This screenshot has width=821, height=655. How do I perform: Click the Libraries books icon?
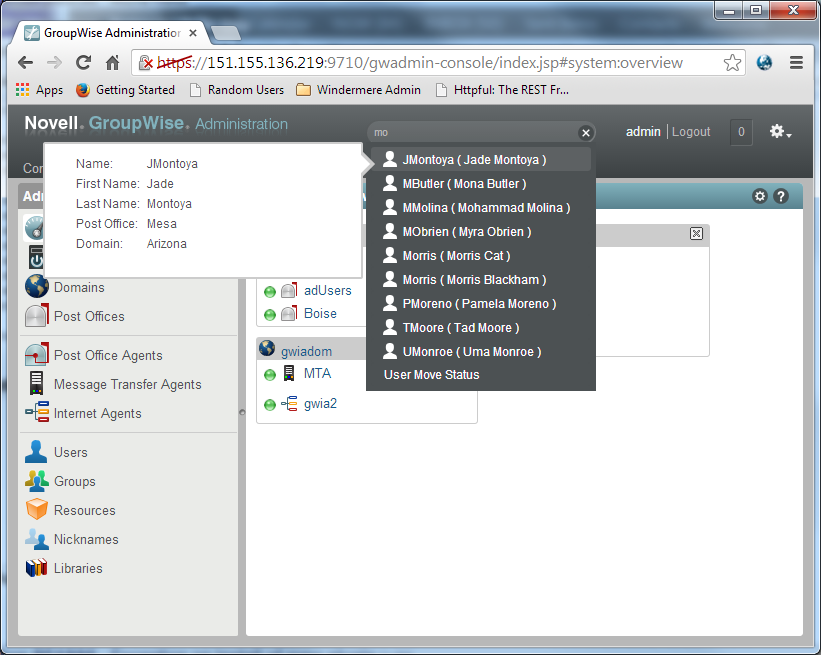tap(37, 568)
